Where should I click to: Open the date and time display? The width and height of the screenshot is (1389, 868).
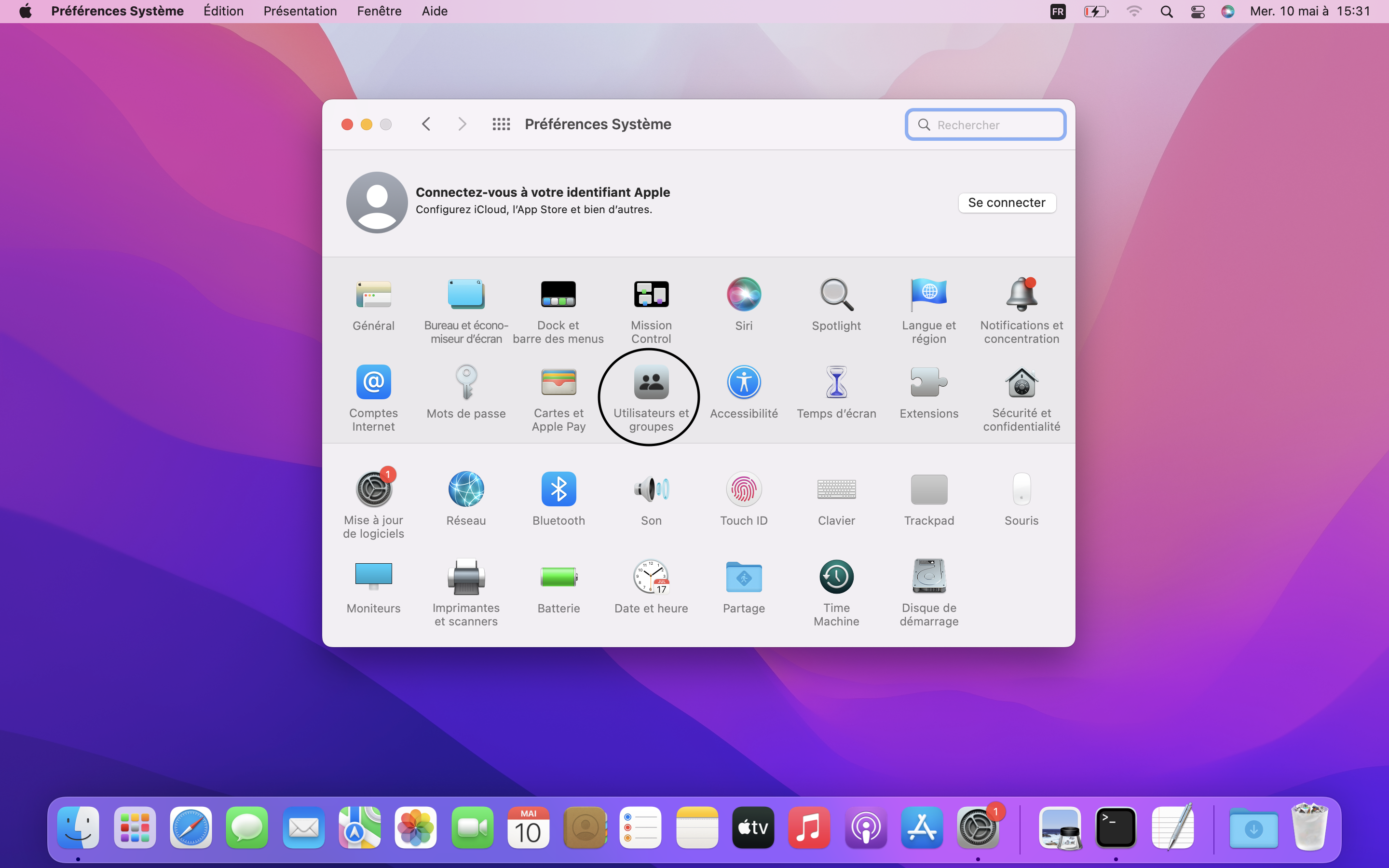tap(1310, 12)
